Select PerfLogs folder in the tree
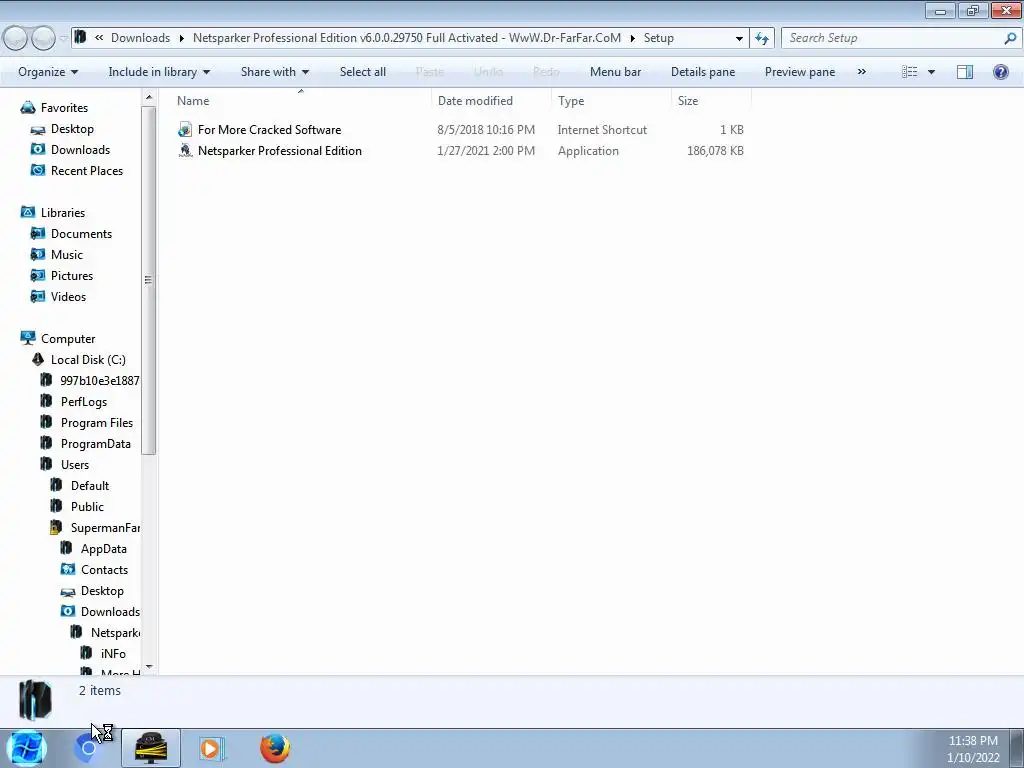The image size is (1024, 768). point(84,402)
